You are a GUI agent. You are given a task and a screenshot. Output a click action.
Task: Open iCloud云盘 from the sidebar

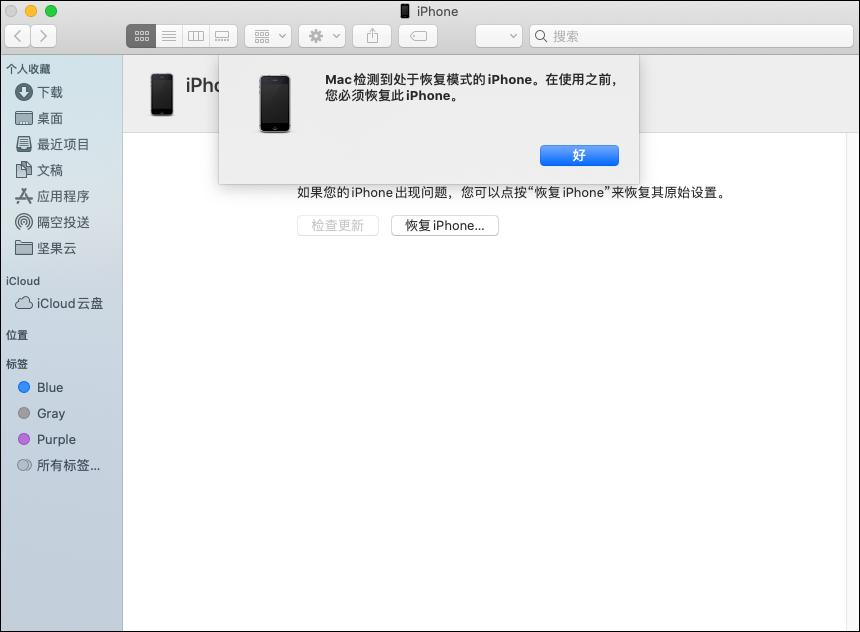point(57,303)
